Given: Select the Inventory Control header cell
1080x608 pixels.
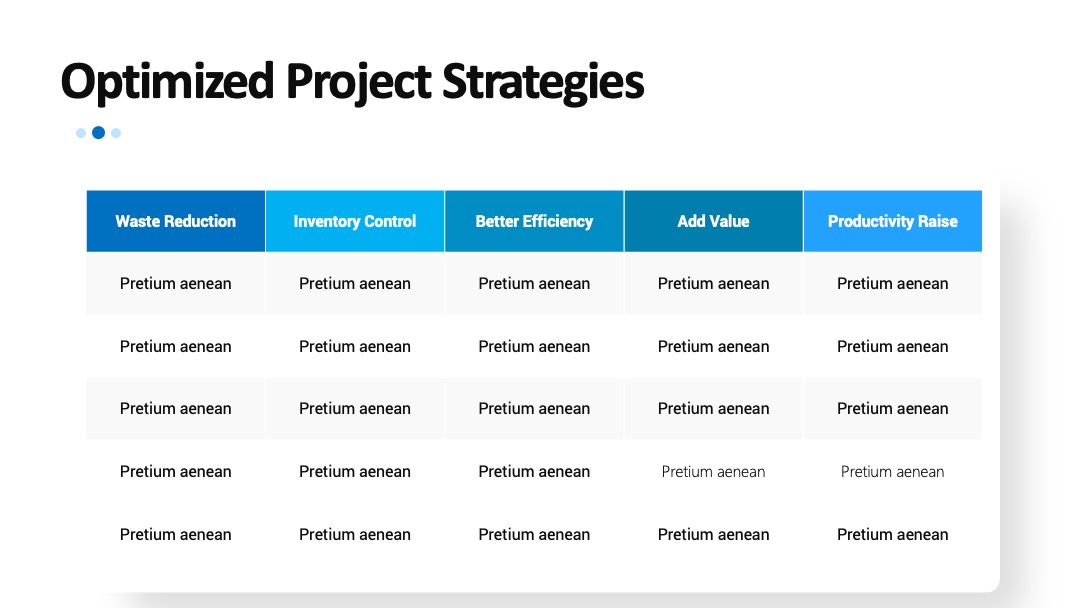Looking at the screenshot, I should [355, 221].
